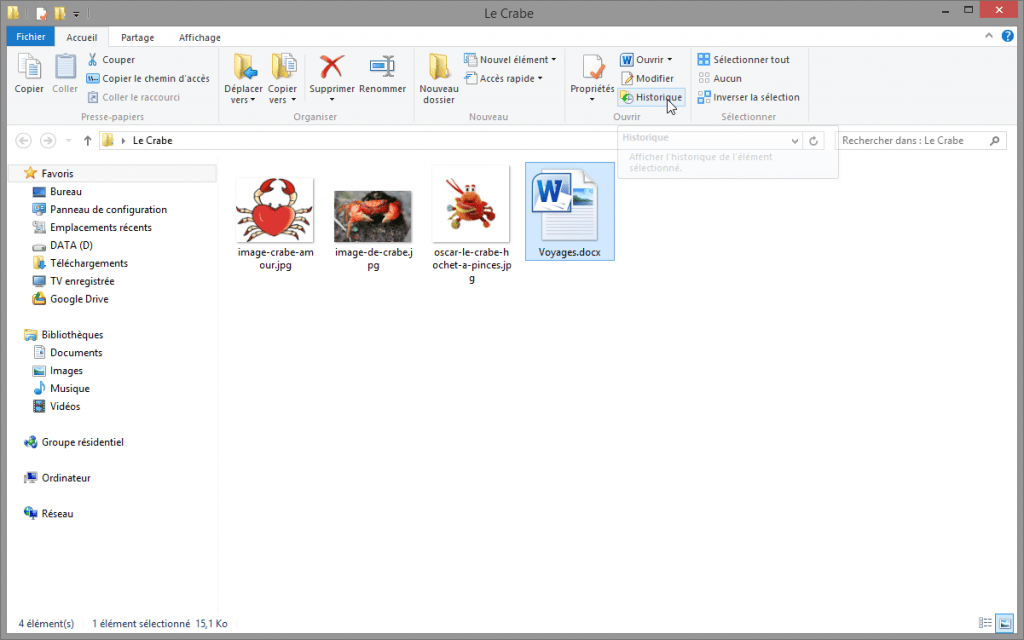The width and height of the screenshot is (1024, 640).
Task: Open the Accès rapide dropdown
Action: (504, 78)
